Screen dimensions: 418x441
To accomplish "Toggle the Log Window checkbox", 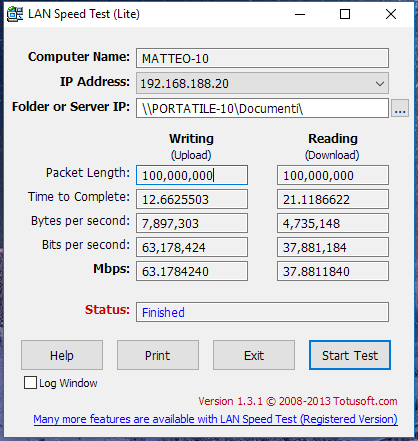I will pos(30,383).
